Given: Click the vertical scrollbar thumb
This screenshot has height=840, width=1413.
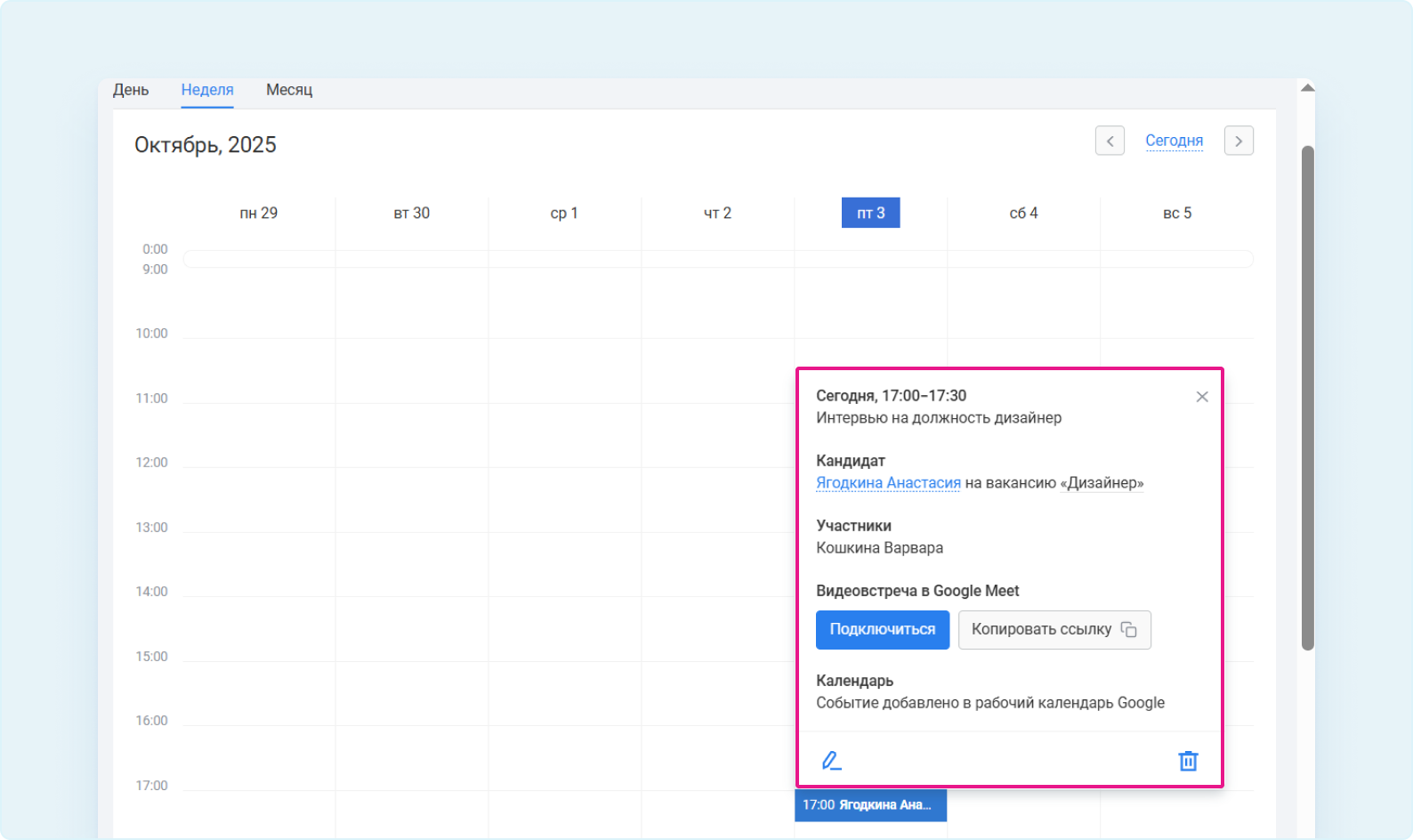Looking at the screenshot, I should [1307, 398].
